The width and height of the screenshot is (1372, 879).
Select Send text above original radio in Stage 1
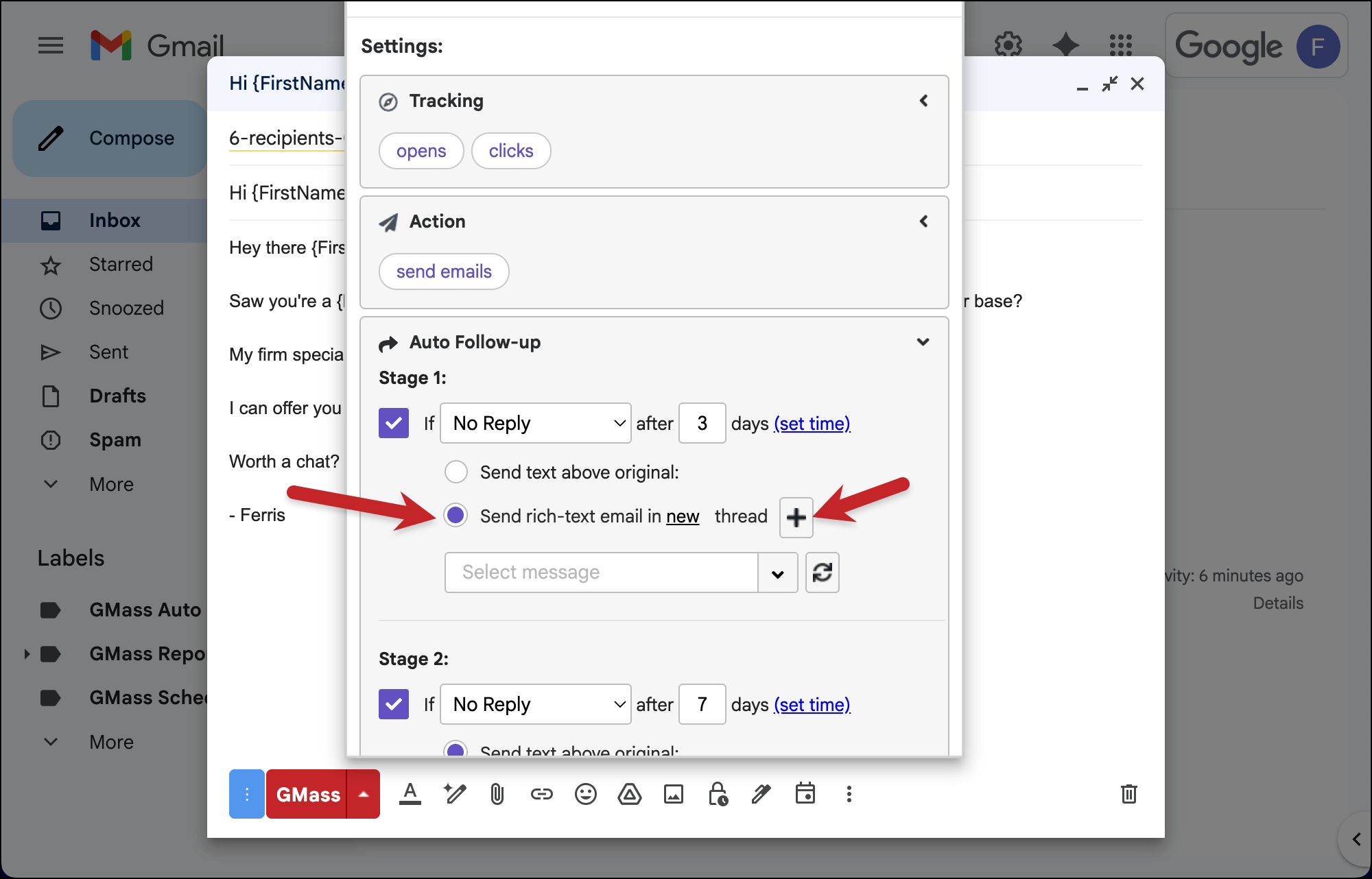pyautogui.click(x=456, y=472)
